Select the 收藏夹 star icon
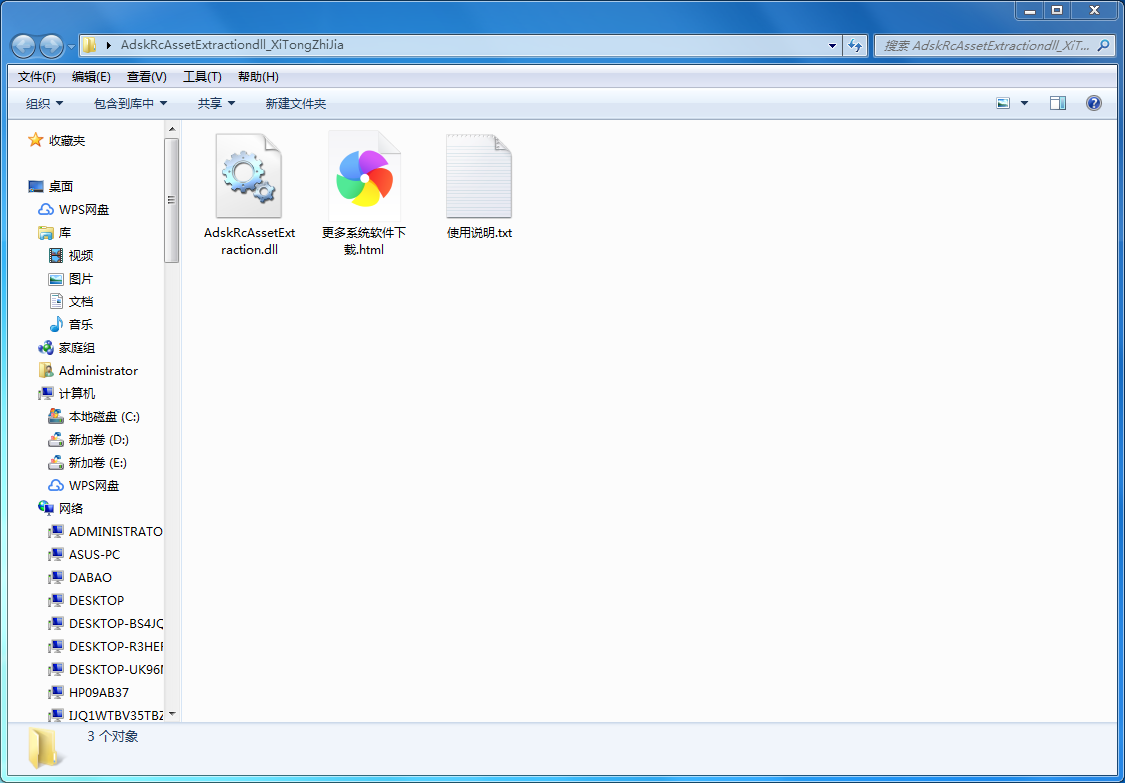This screenshot has width=1125, height=783. pyautogui.click(x=35, y=140)
